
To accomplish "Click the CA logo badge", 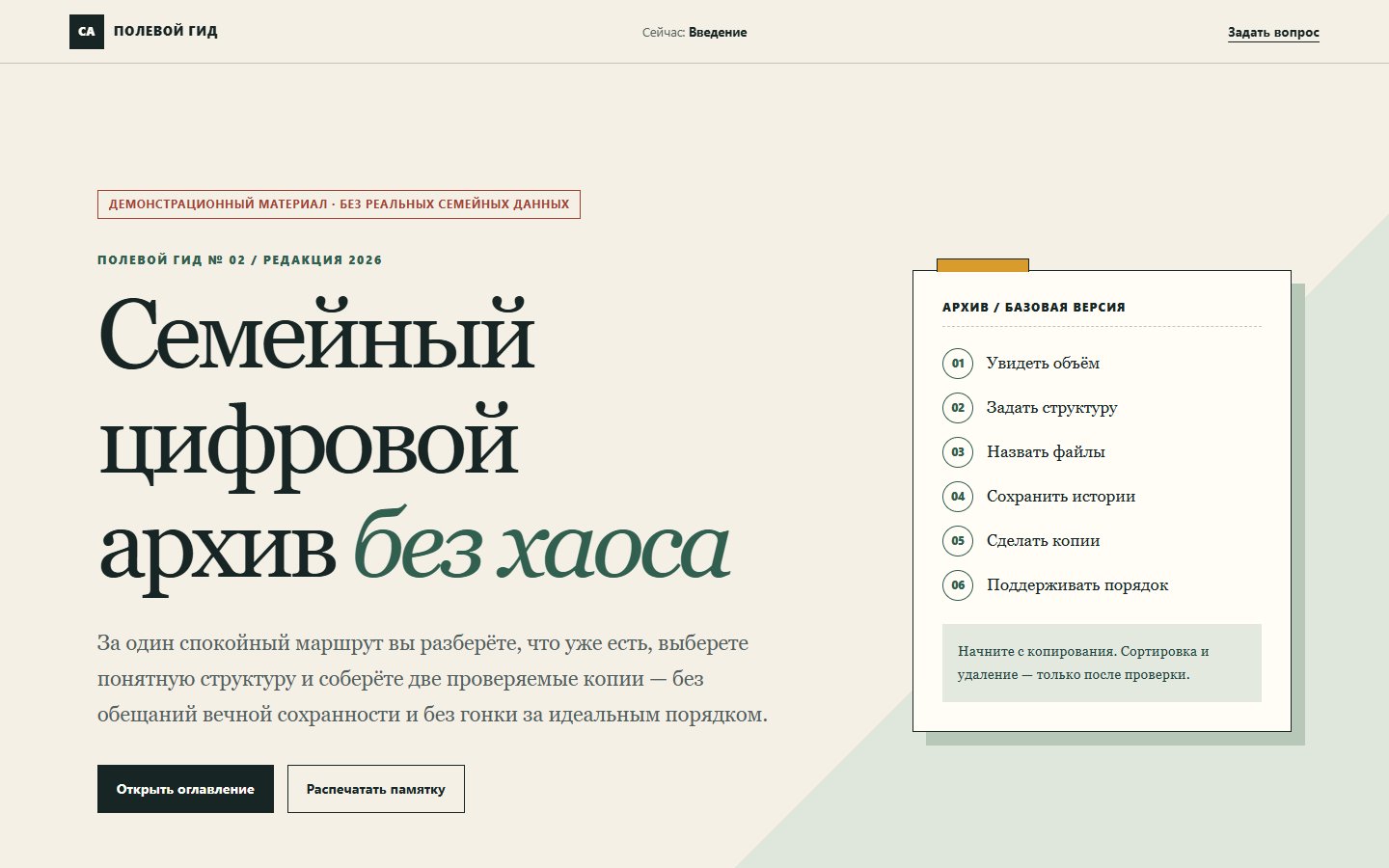I will tap(87, 32).
